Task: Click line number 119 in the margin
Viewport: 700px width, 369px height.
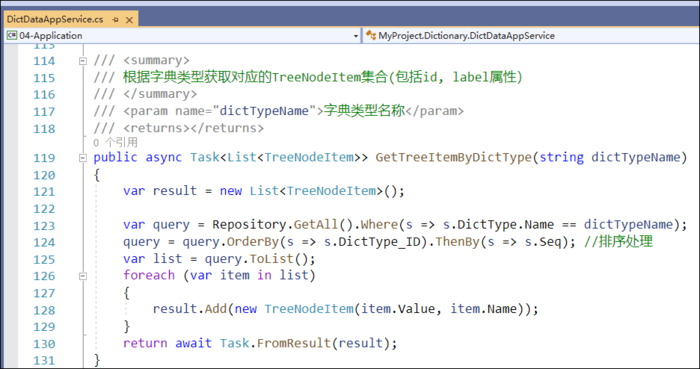Action: point(44,158)
